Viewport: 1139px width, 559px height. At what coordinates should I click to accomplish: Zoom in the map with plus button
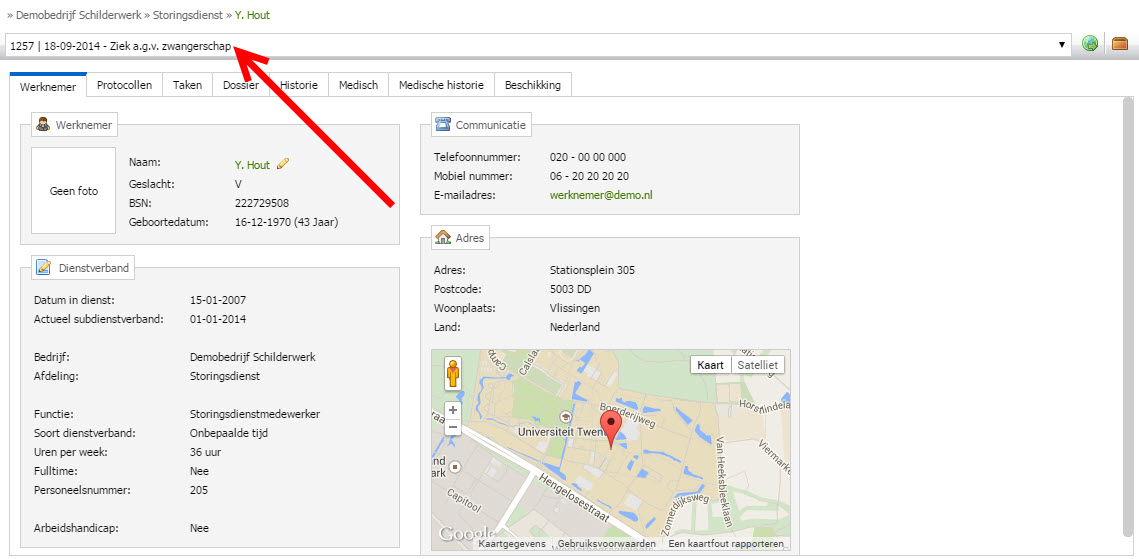point(453,410)
